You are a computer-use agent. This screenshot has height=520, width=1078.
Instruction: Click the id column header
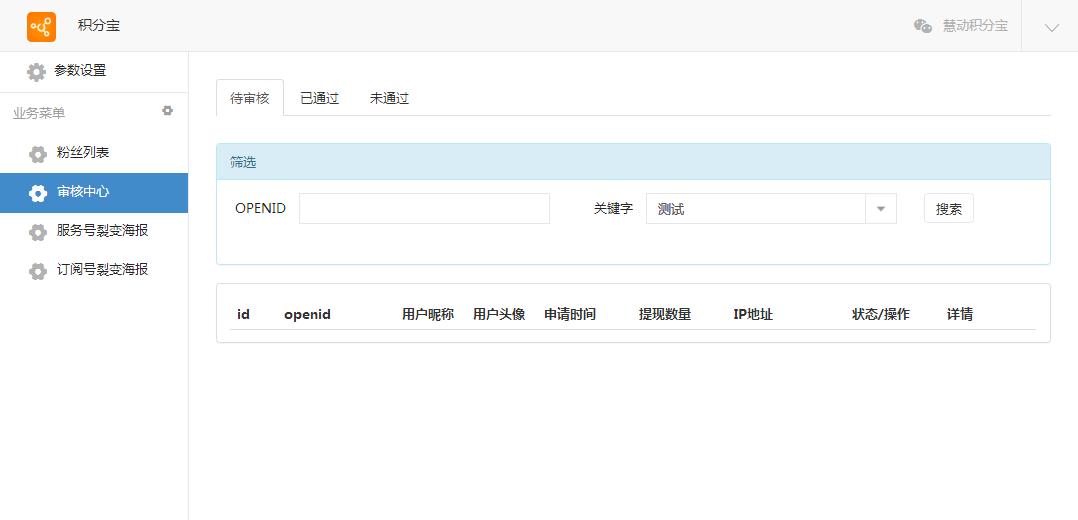point(243,314)
